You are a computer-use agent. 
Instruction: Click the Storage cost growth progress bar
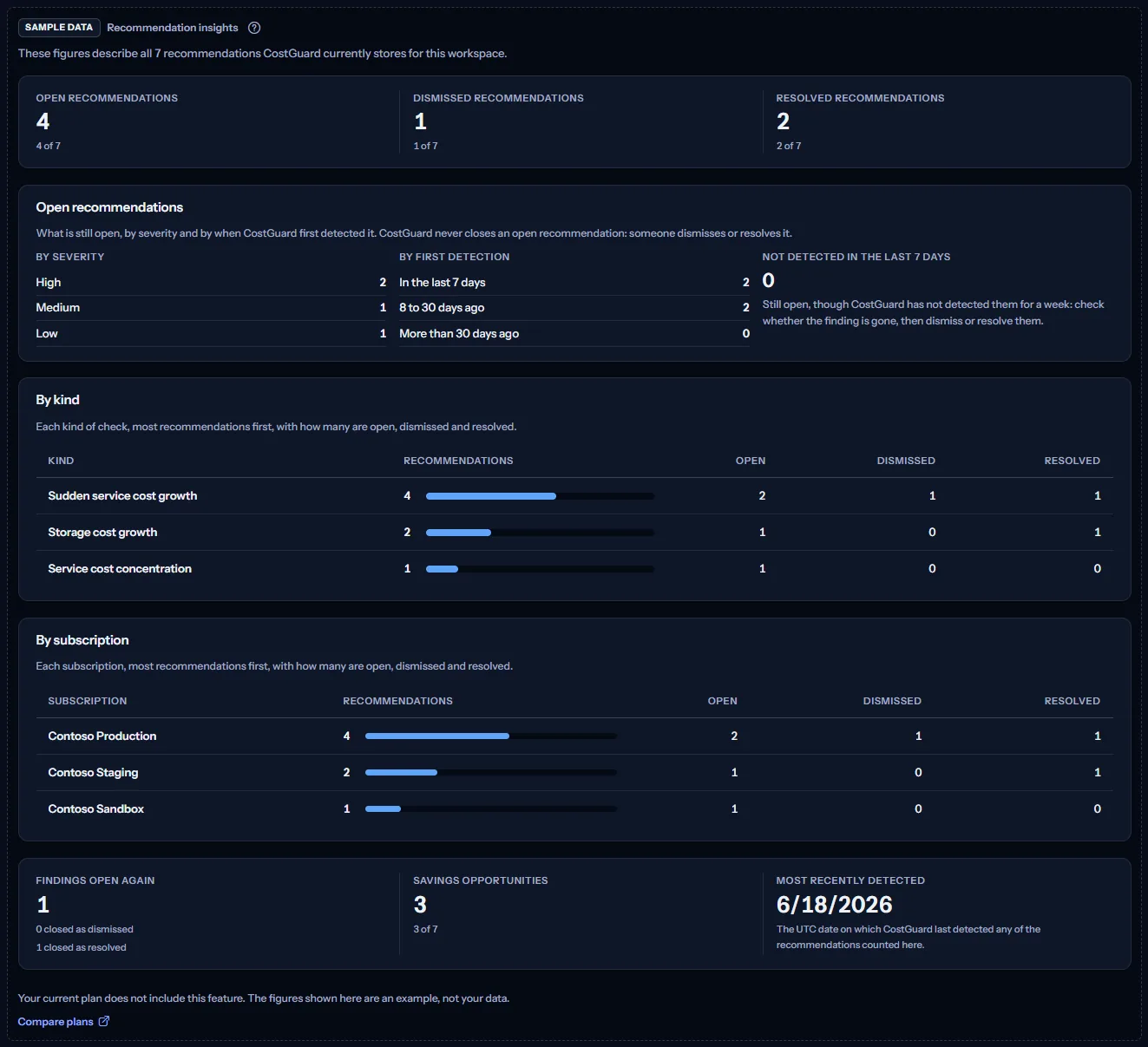(x=540, y=533)
